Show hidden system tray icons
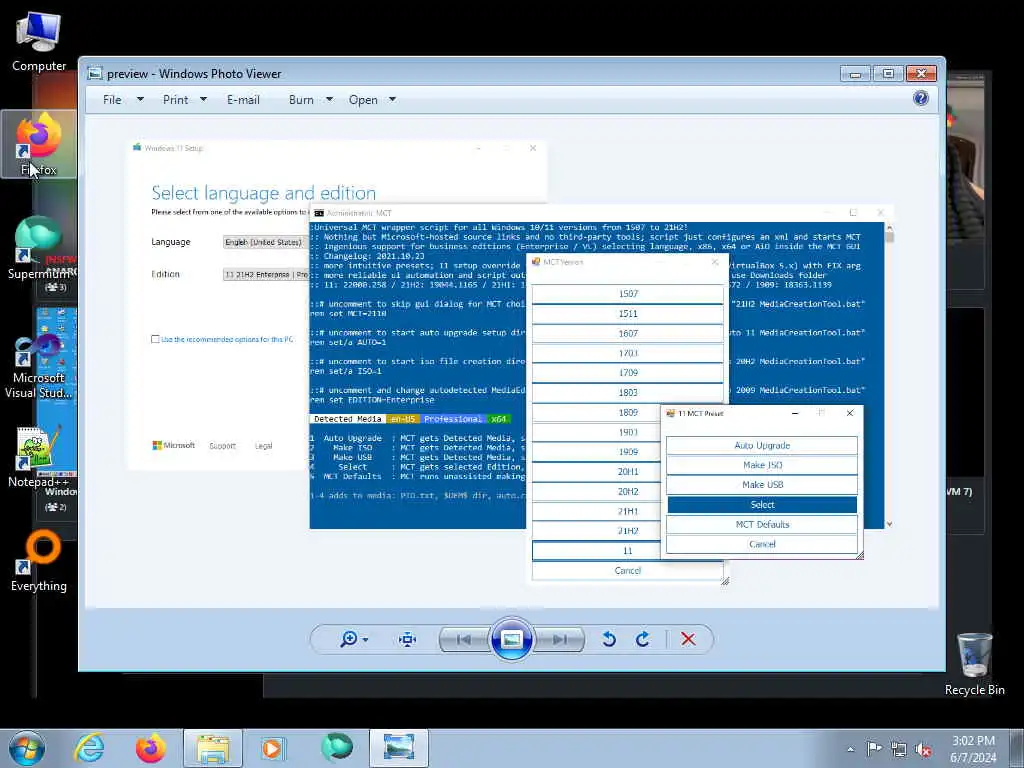This screenshot has width=1024, height=768. (x=850, y=749)
